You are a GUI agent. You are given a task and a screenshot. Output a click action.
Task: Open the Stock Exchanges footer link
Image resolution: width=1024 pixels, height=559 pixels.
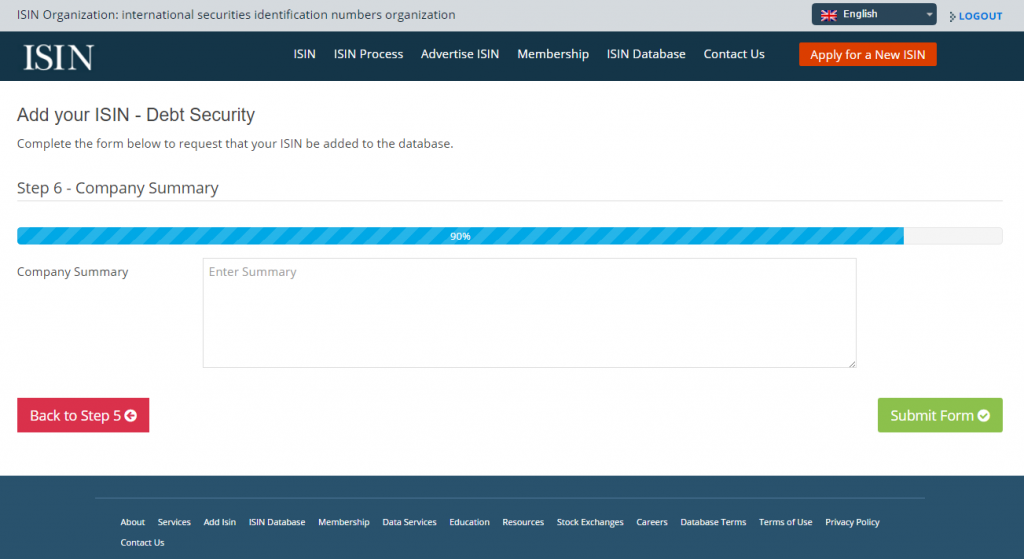click(x=590, y=522)
